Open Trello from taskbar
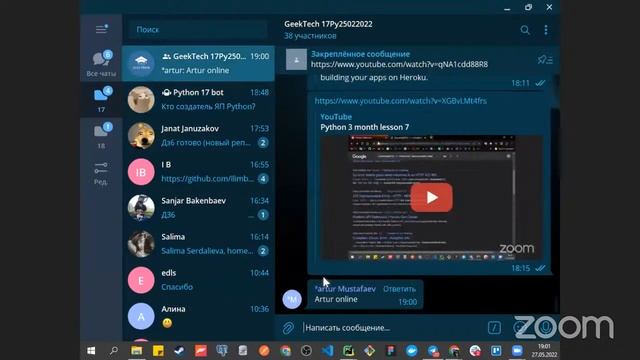 click(x=496, y=351)
